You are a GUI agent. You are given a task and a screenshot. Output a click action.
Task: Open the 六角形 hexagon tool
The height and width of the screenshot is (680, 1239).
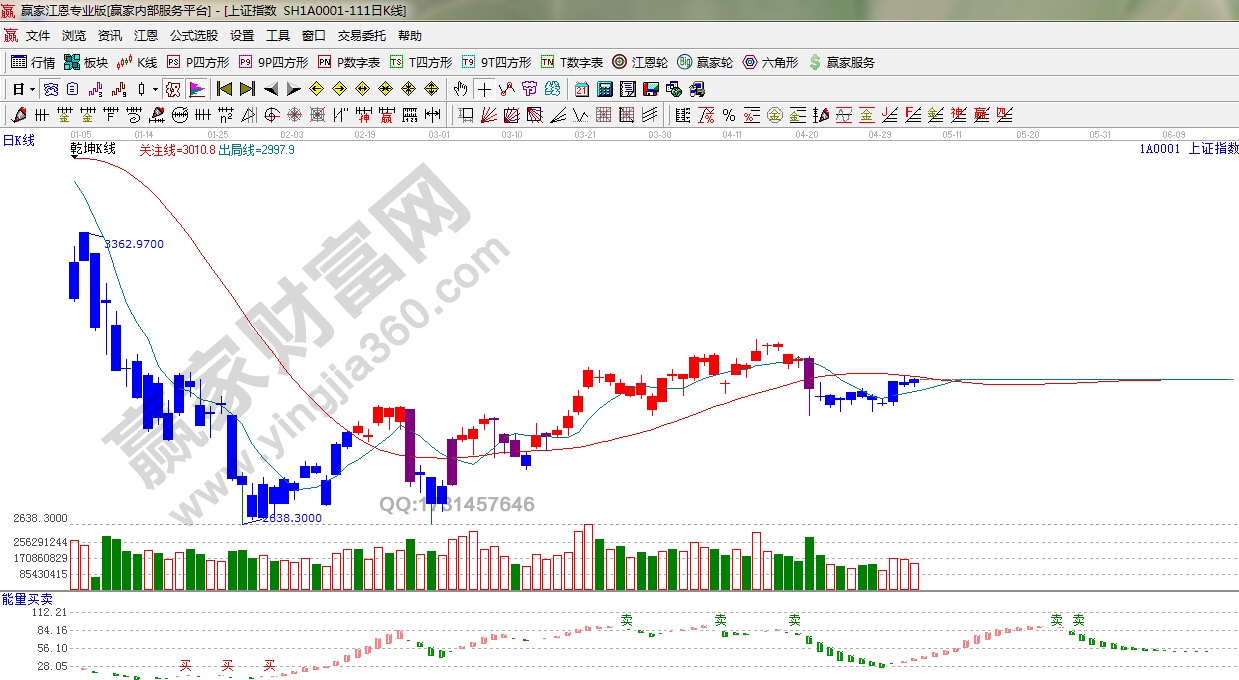click(770, 62)
